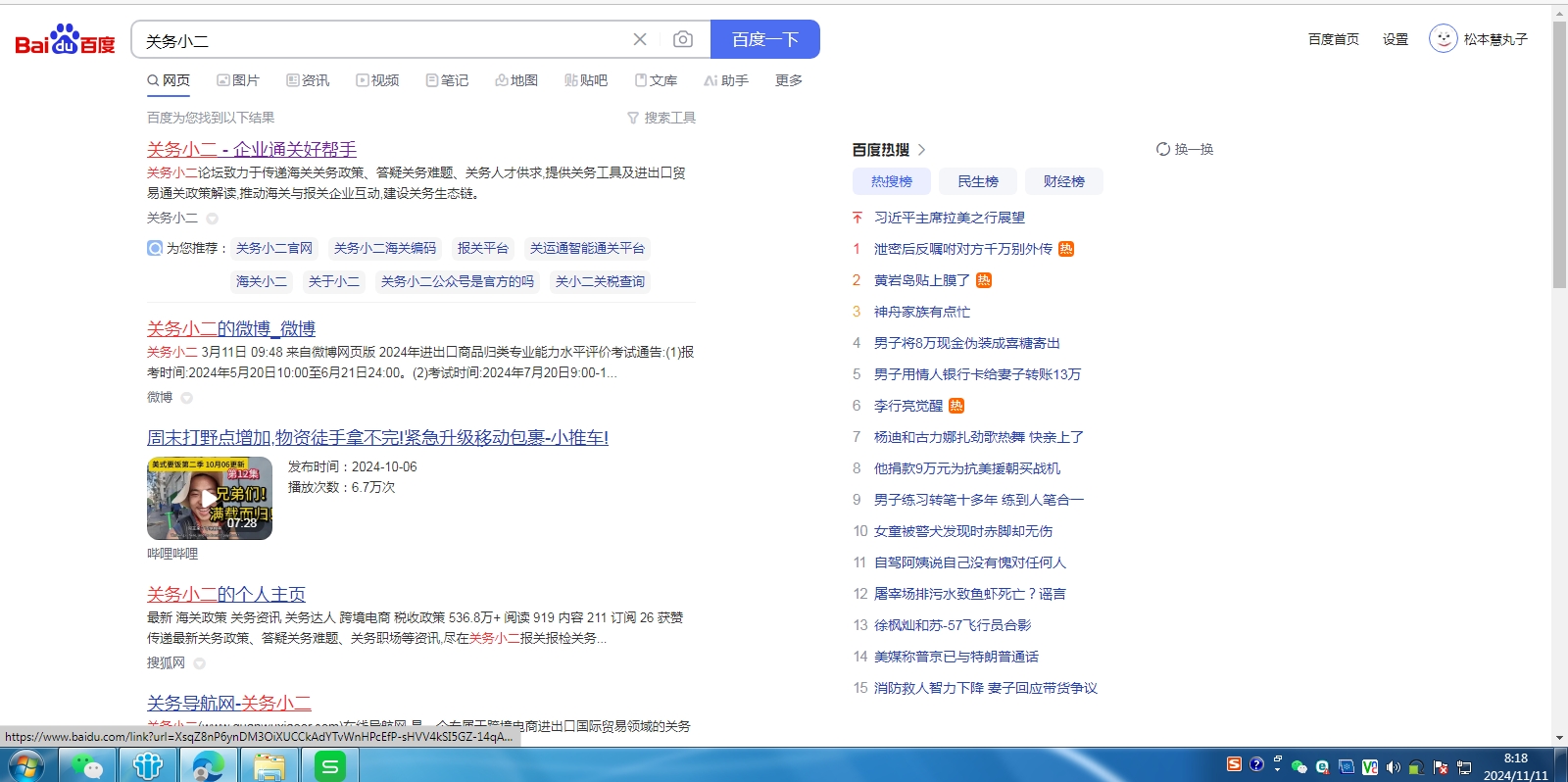Click the Baidu logo
Image resolution: width=1568 pixels, height=782 pixels.
(65, 40)
